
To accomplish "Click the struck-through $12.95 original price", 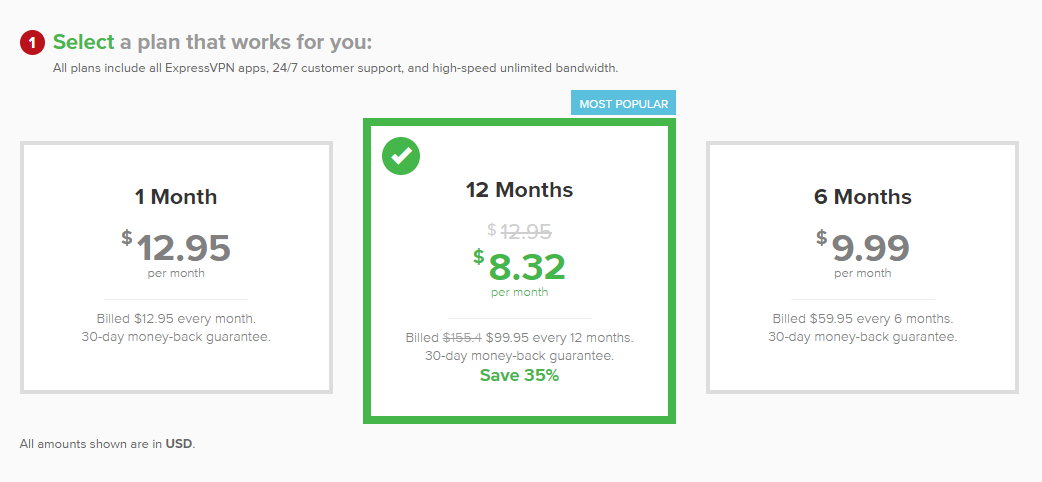I will [519, 231].
